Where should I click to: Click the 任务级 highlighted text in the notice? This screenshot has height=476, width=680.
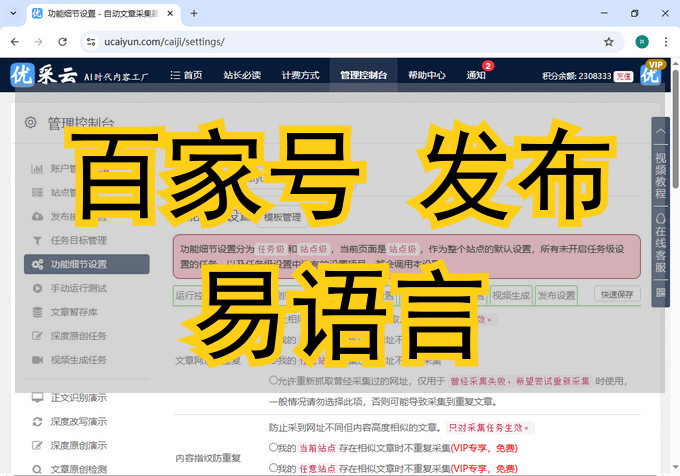click(271, 249)
